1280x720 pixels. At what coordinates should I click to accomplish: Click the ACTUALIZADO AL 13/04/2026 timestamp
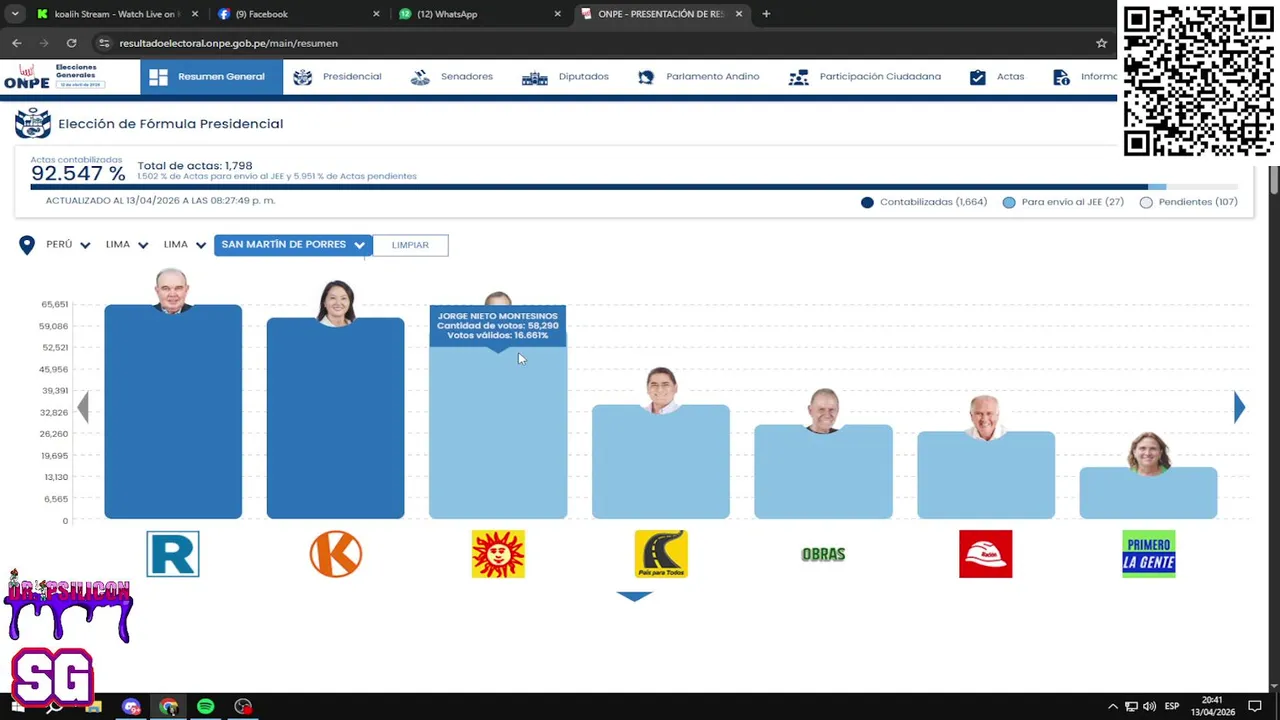(x=160, y=201)
